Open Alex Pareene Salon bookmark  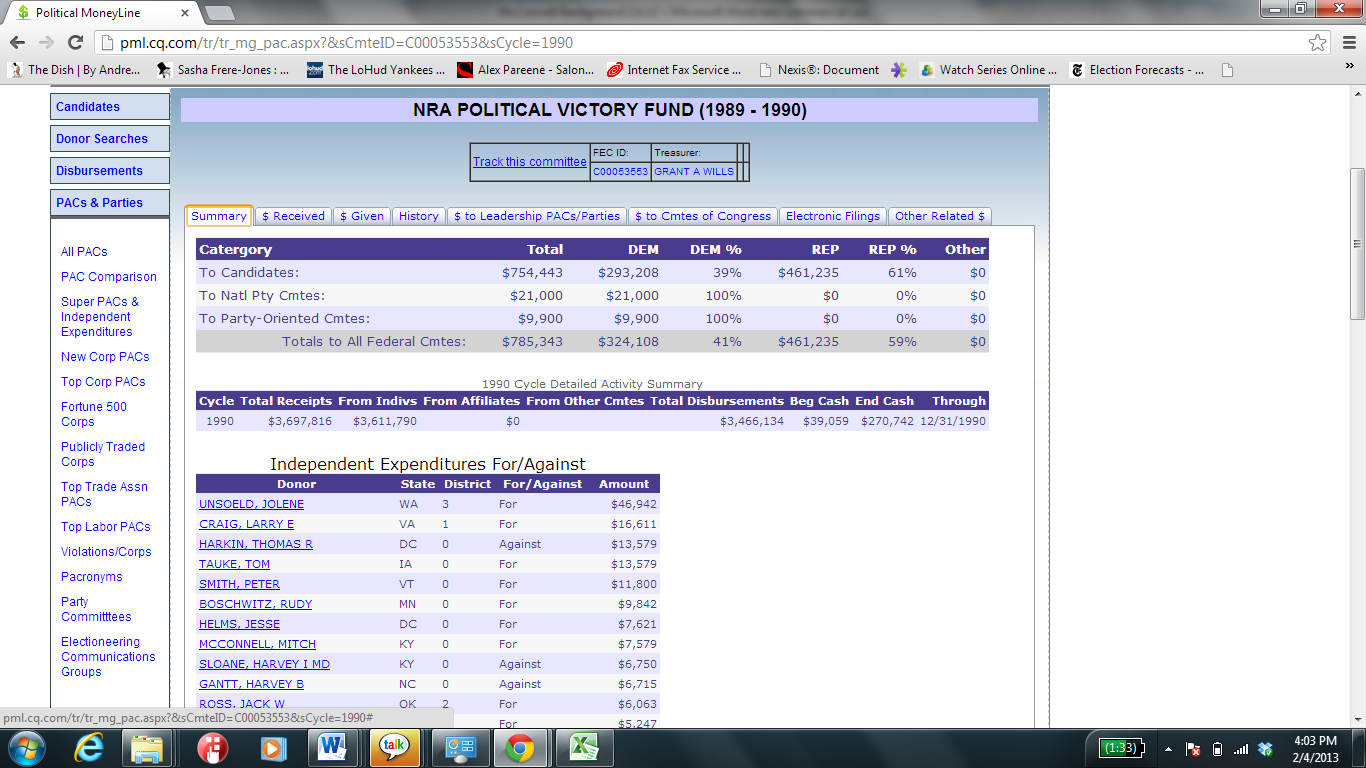tap(525, 70)
